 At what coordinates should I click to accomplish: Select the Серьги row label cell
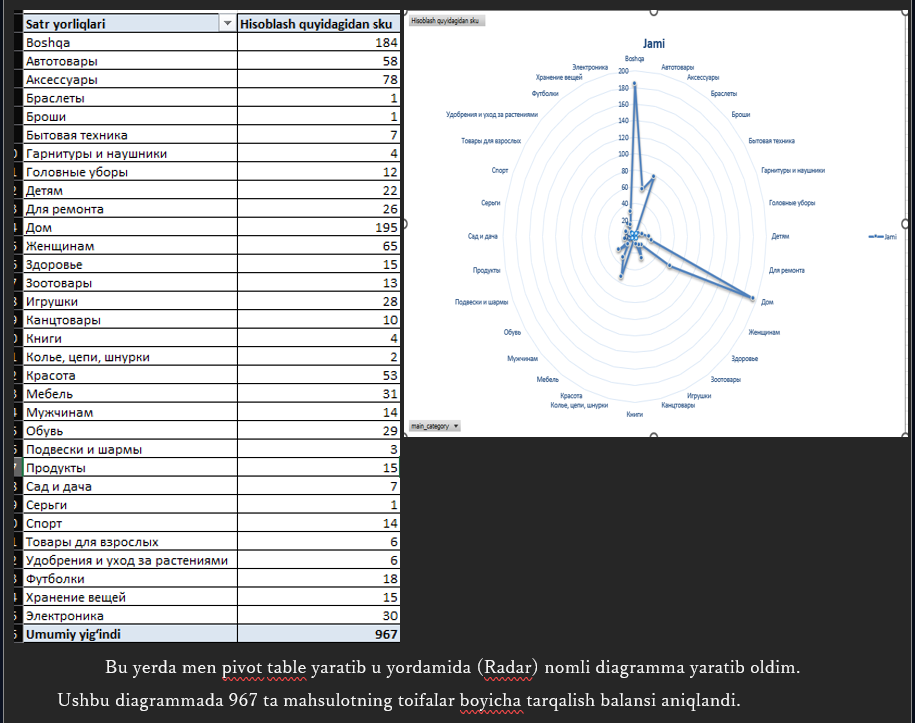[130, 504]
